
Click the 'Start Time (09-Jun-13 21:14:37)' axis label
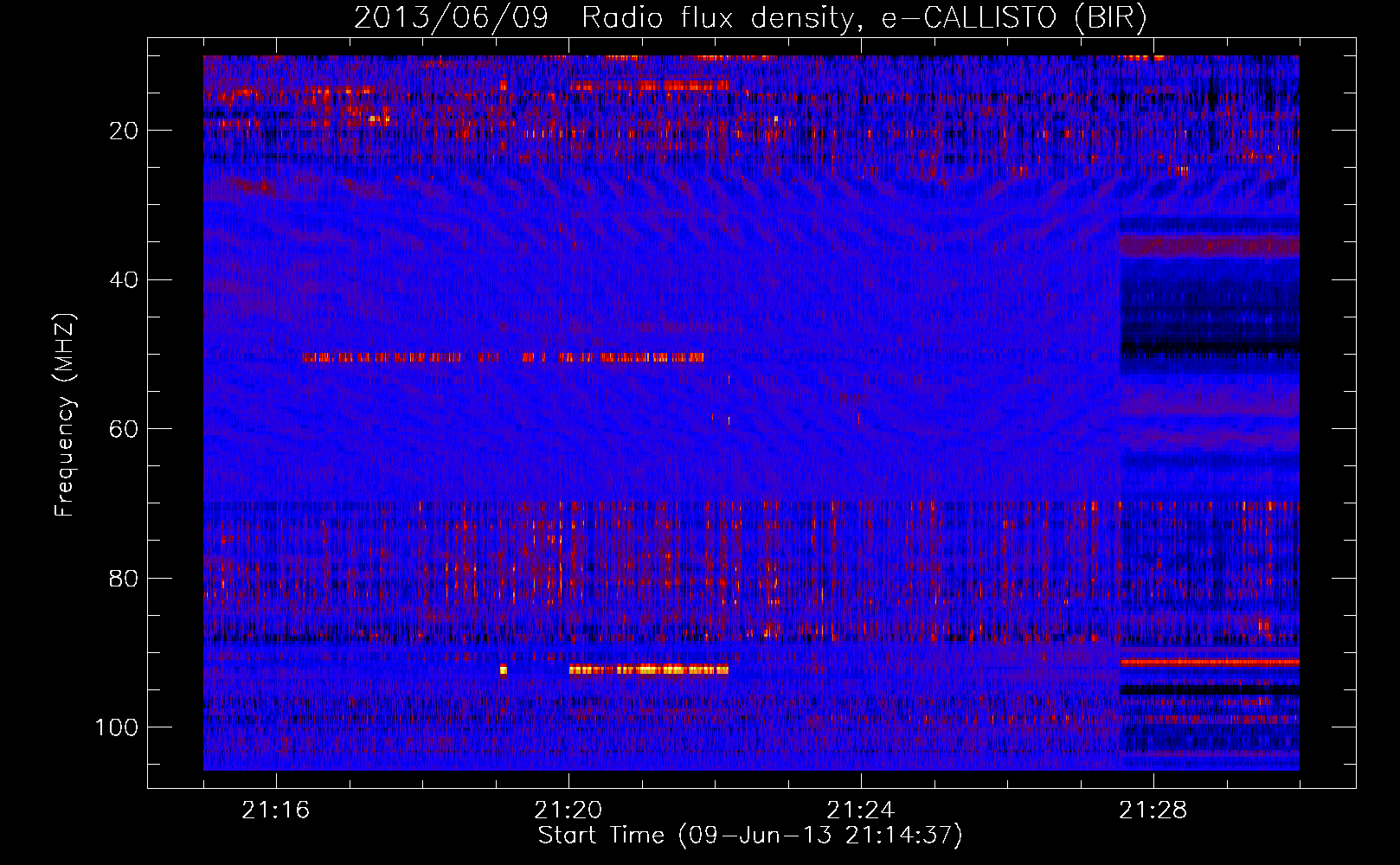coord(750,836)
